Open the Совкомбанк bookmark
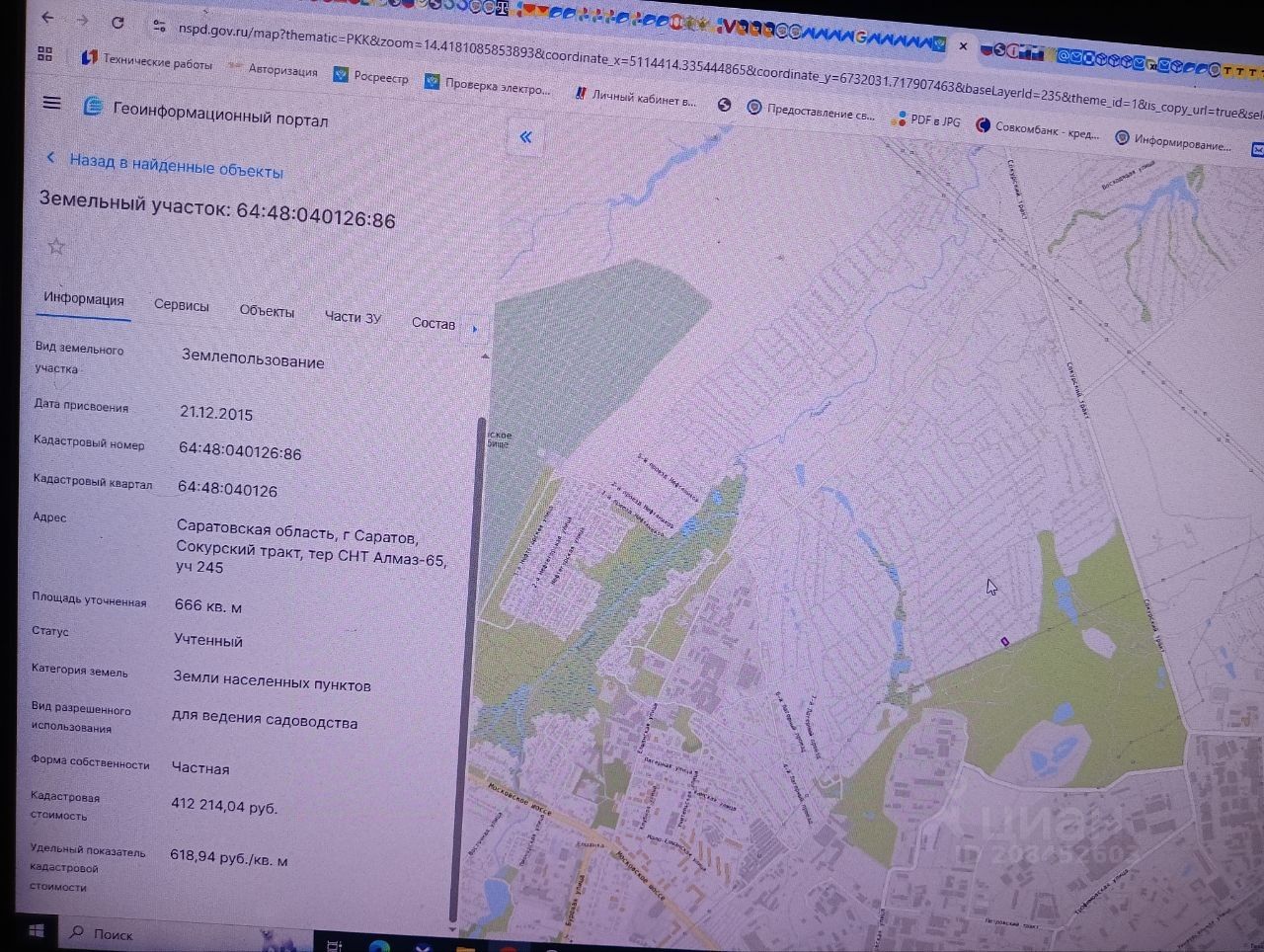Viewport: 1264px width, 952px height. (x=1037, y=128)
